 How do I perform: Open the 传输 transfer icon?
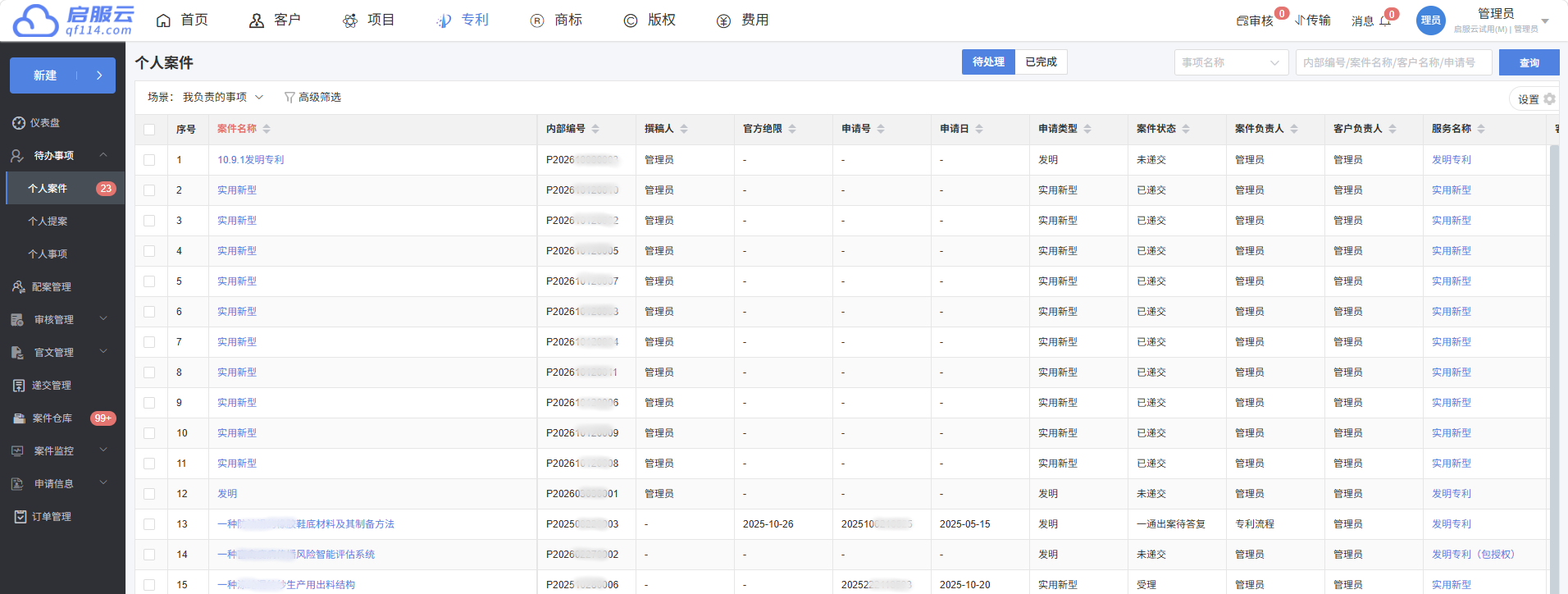(1300, 21)
